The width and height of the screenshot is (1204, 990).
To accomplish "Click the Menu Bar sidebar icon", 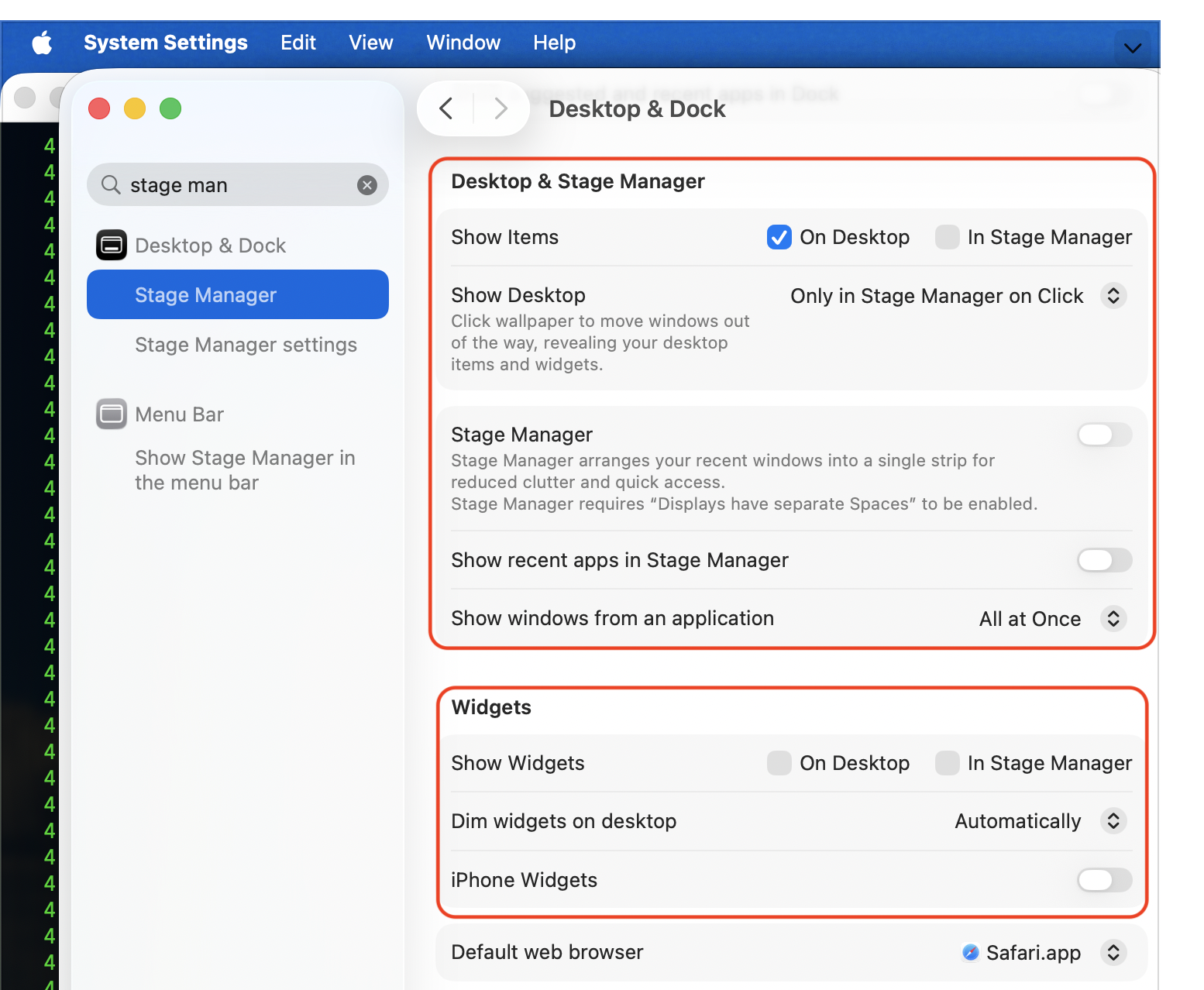I will click(112, 414).
